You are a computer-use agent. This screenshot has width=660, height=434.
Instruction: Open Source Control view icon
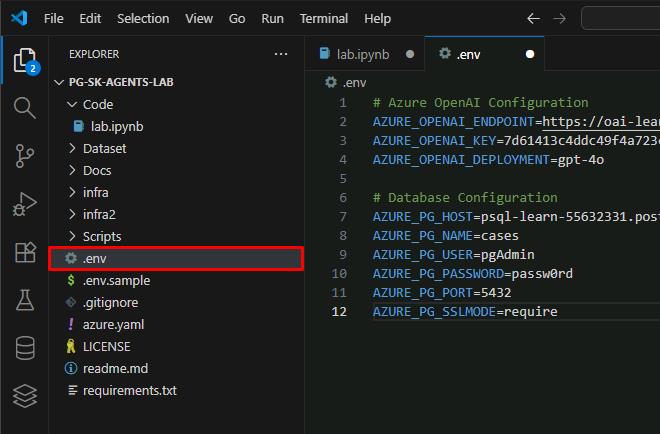click(24, 156)
